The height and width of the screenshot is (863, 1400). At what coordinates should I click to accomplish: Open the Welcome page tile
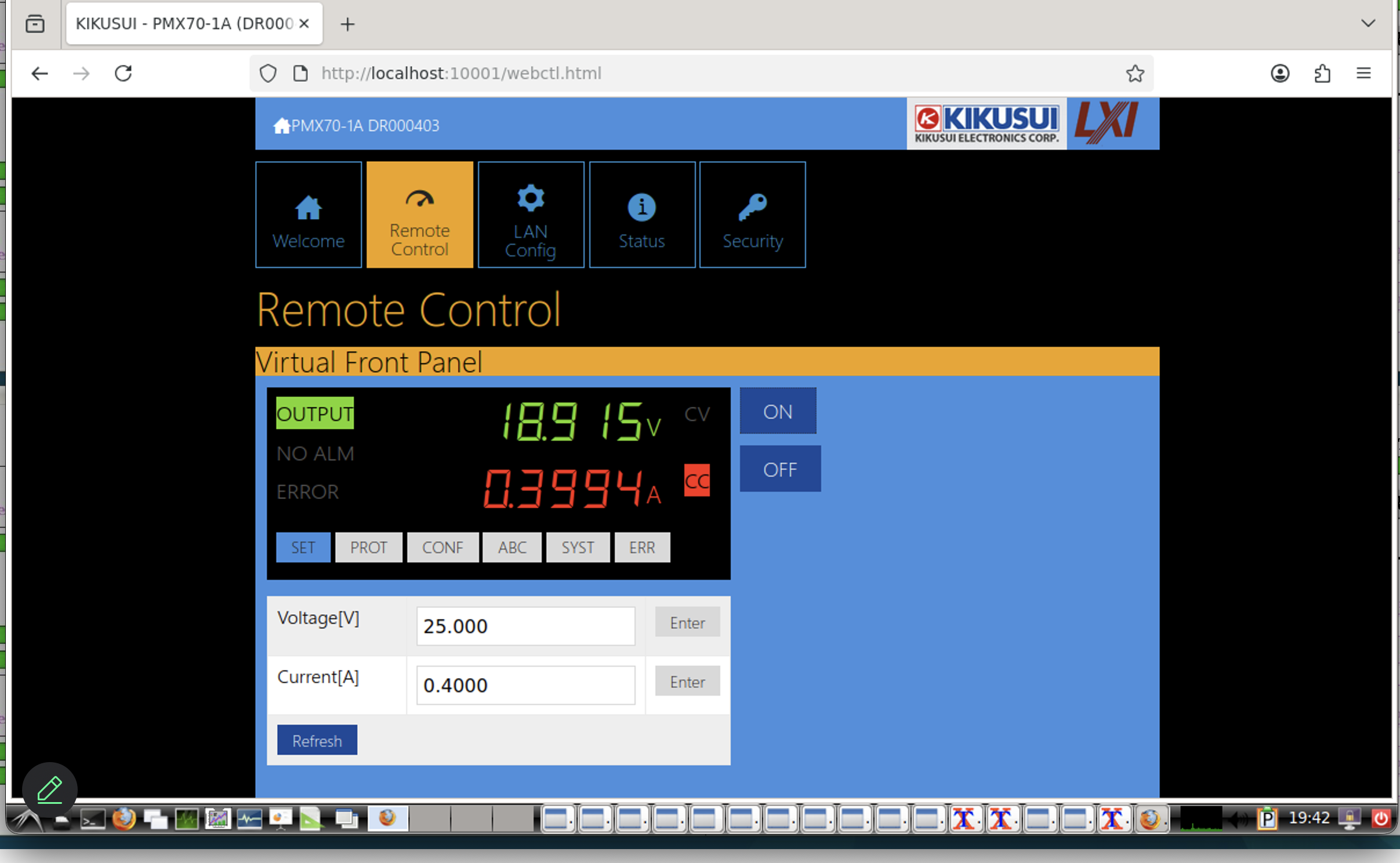(309, 215)
